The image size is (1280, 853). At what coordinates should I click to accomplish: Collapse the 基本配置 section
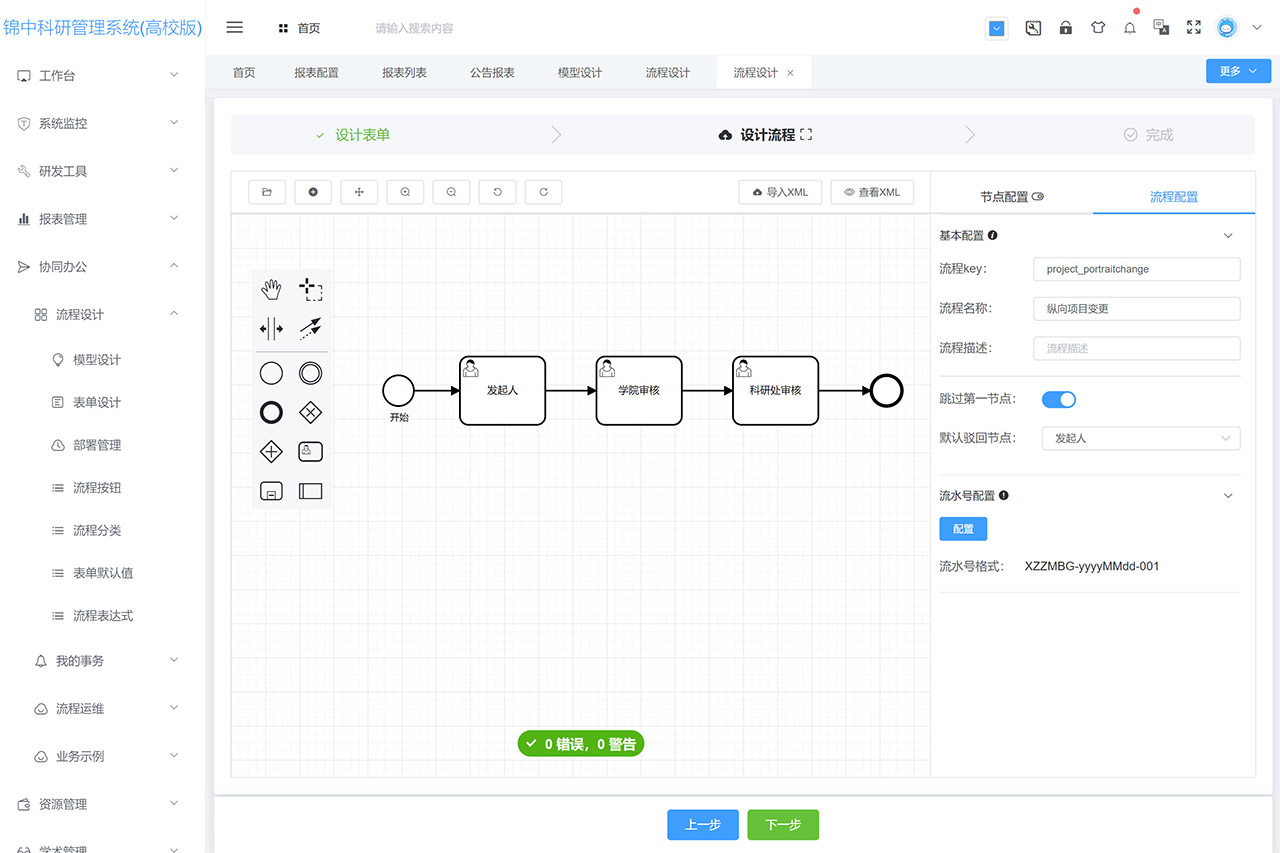(1228, 235)
